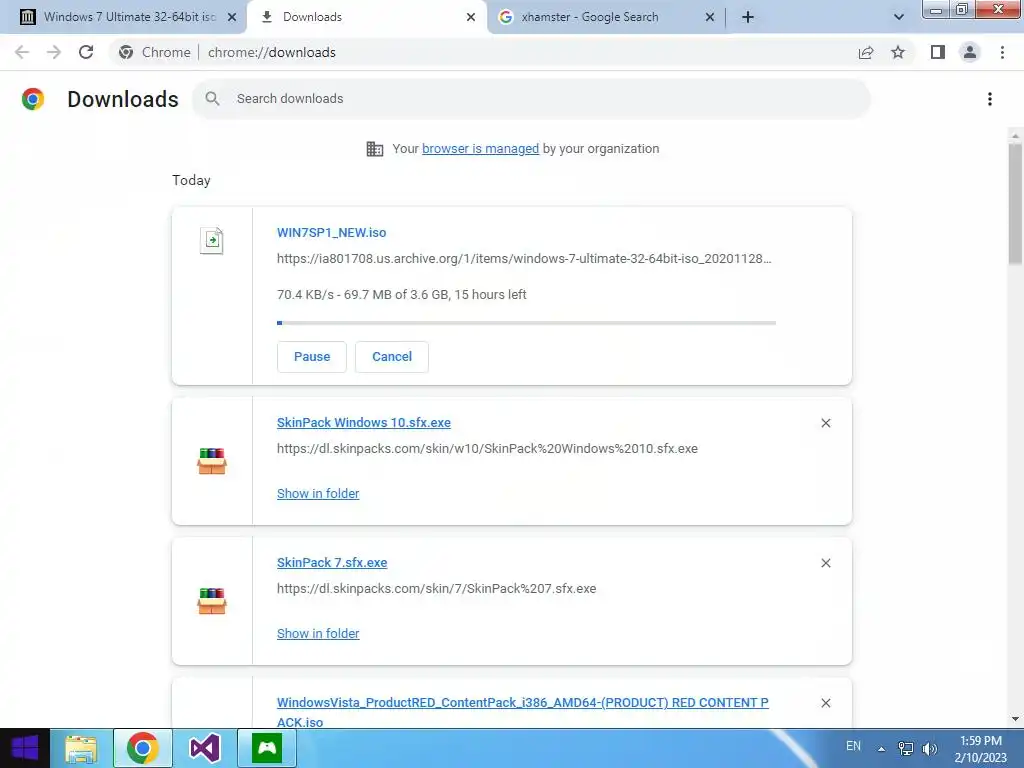Image resolution: width=1024 pixels, height=768 pixels.
Task: Click the WIN7SP1_NEW.iso file icon
Action: [212, 240]
